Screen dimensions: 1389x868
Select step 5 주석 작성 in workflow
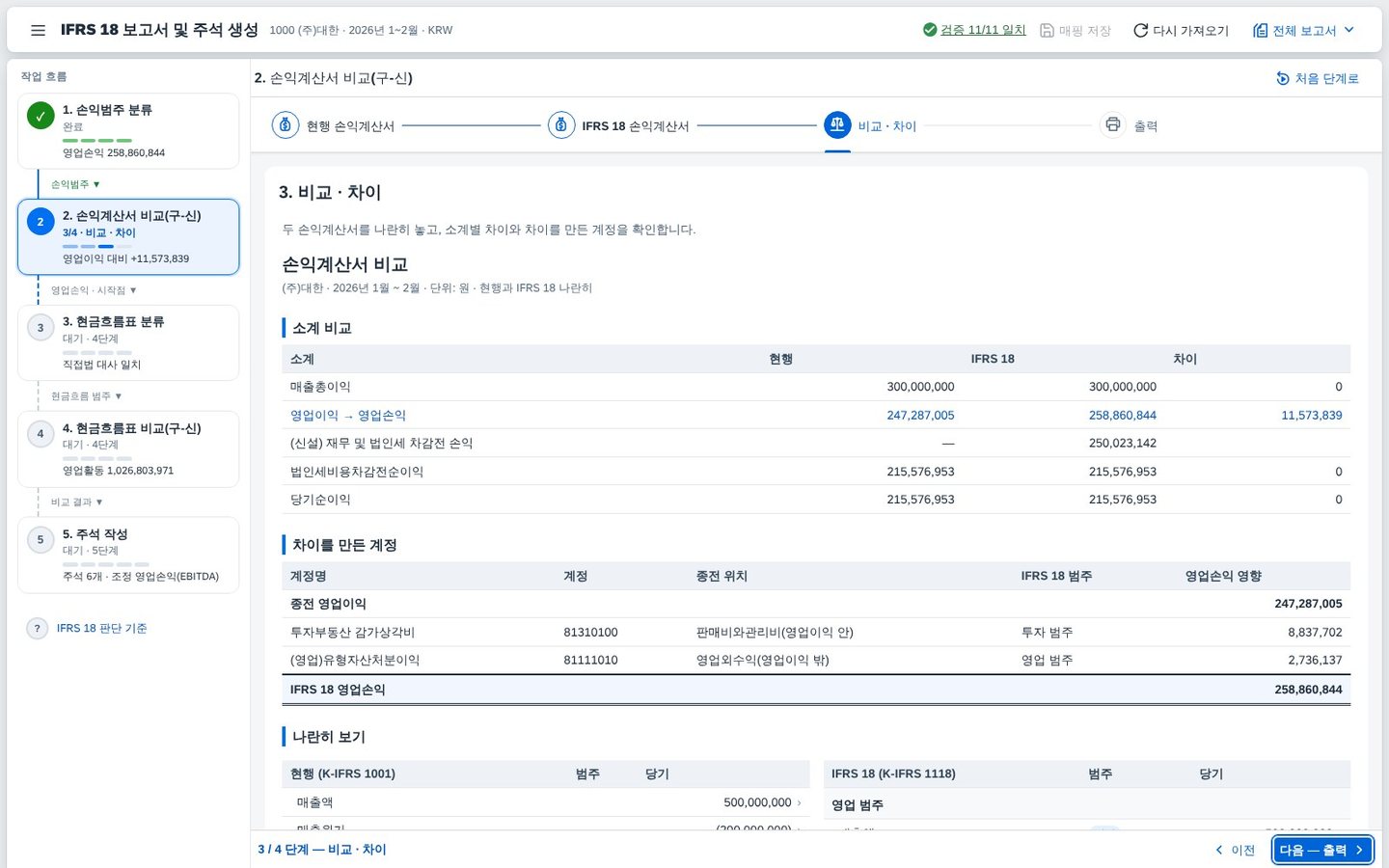tap(128, 555)
